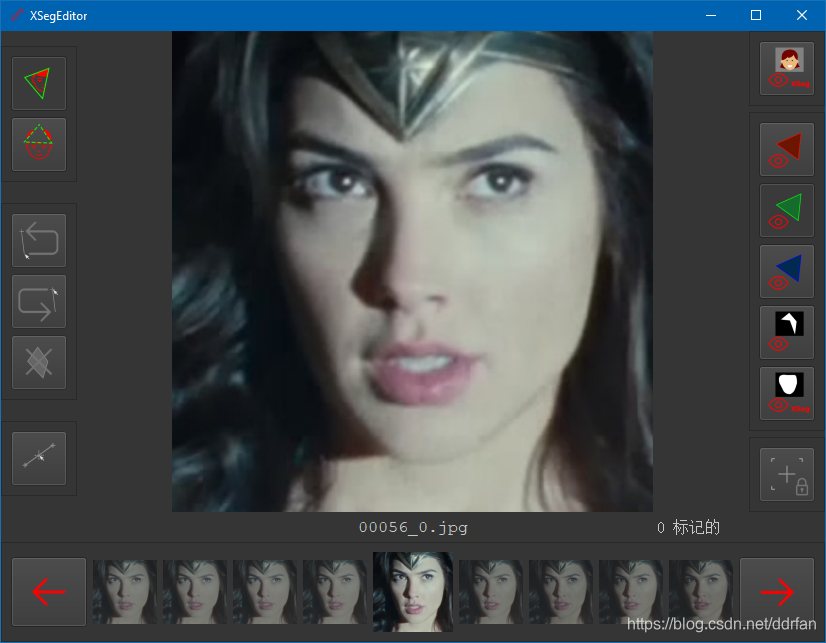Select the thumbnail right after current image
The height and width of the screenshot is (643, 826).
pyautogui.click(x=491, y=592)
